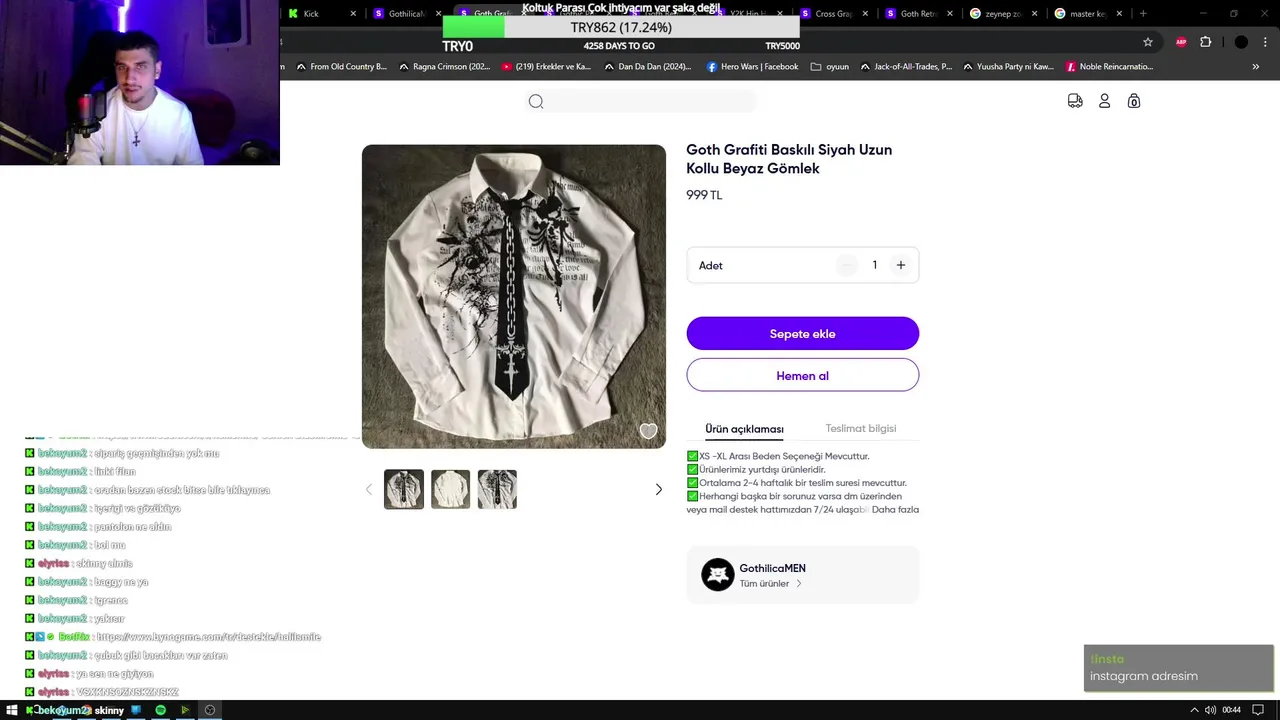
Task: Select the Ürün açıklaması tab
Action: (x=744, y=429)
